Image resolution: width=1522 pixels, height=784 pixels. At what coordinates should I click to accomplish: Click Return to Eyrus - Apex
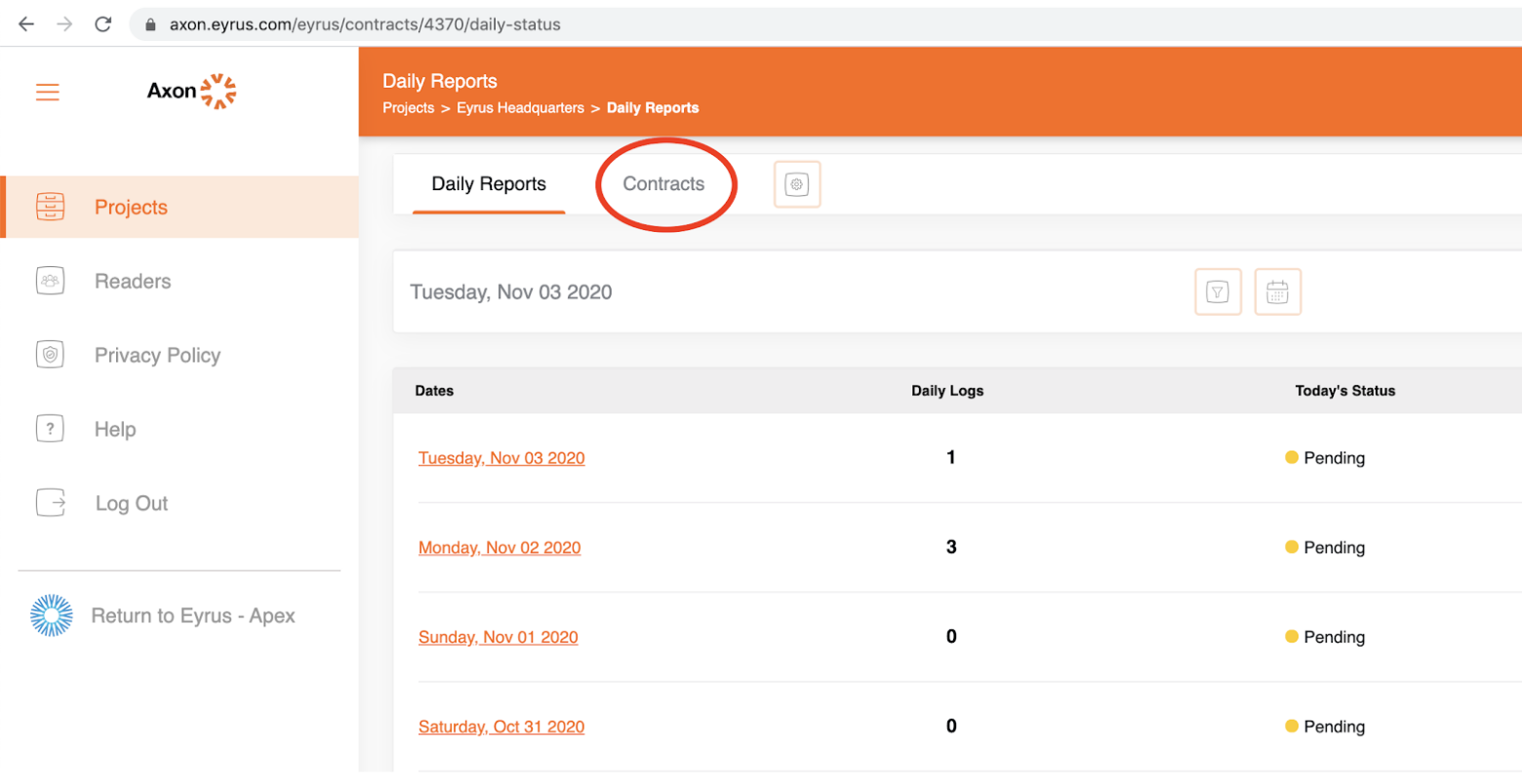click(x=193, y=615)
